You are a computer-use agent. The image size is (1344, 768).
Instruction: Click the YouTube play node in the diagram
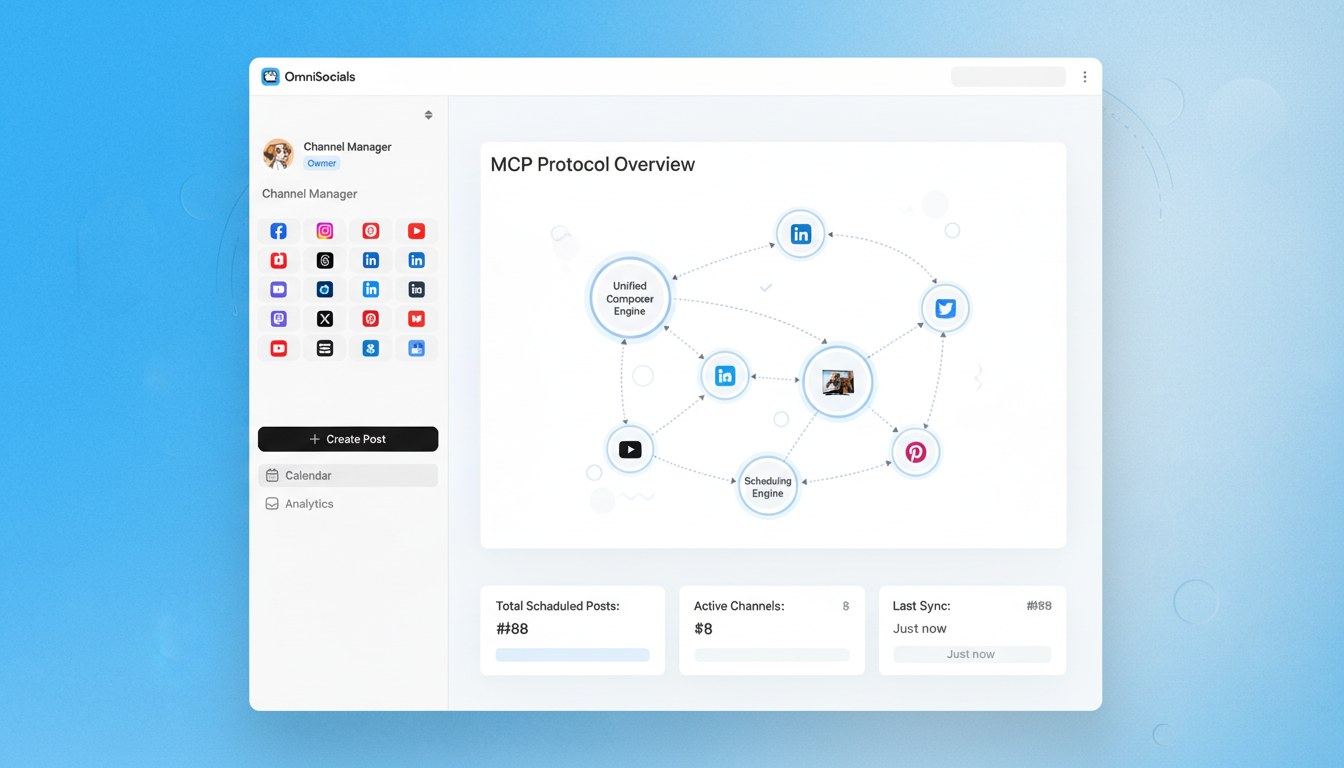click(629, 449)
